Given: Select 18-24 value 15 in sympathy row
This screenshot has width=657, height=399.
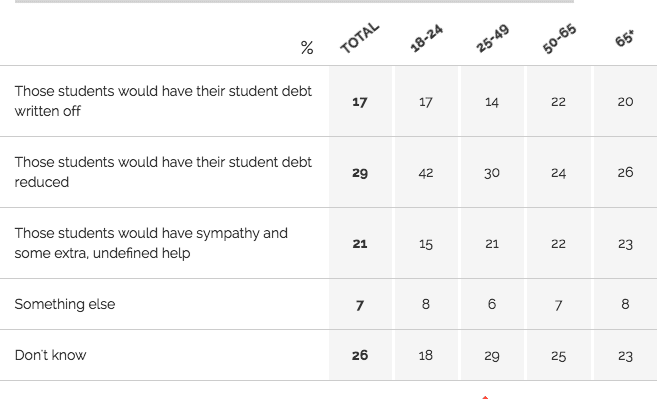Looking at the screenshot, I should (426, 244).
